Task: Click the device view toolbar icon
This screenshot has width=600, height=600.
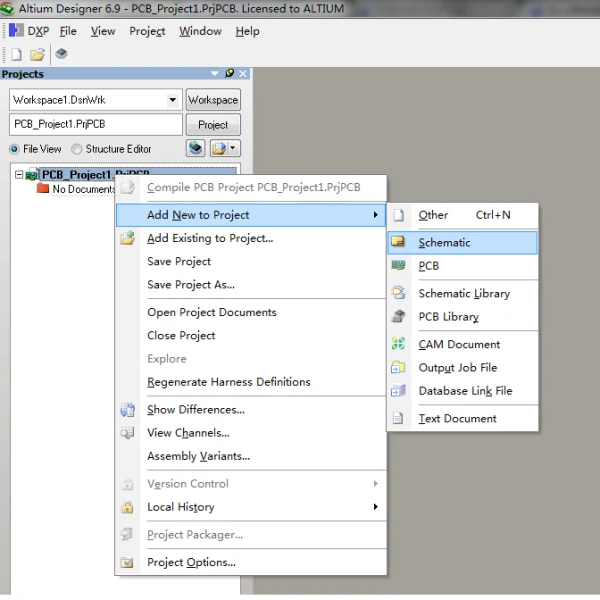Action: [x=61, y=54]
